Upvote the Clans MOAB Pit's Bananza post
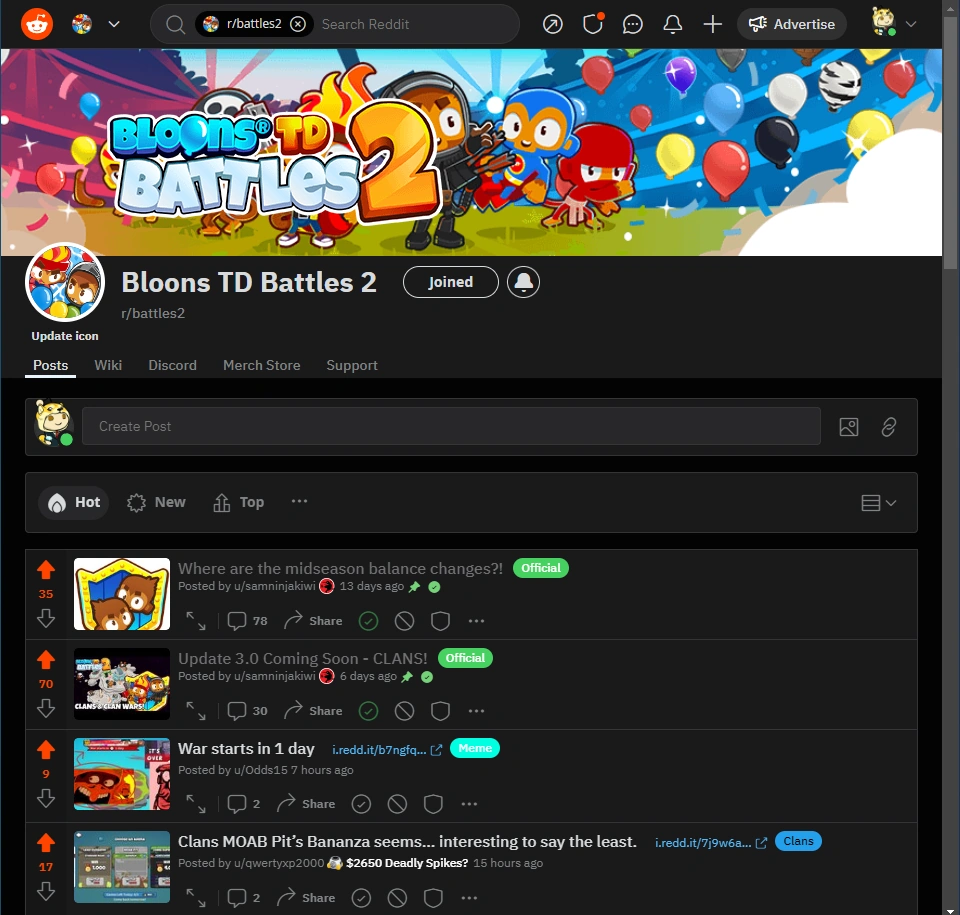 [46, 843]
